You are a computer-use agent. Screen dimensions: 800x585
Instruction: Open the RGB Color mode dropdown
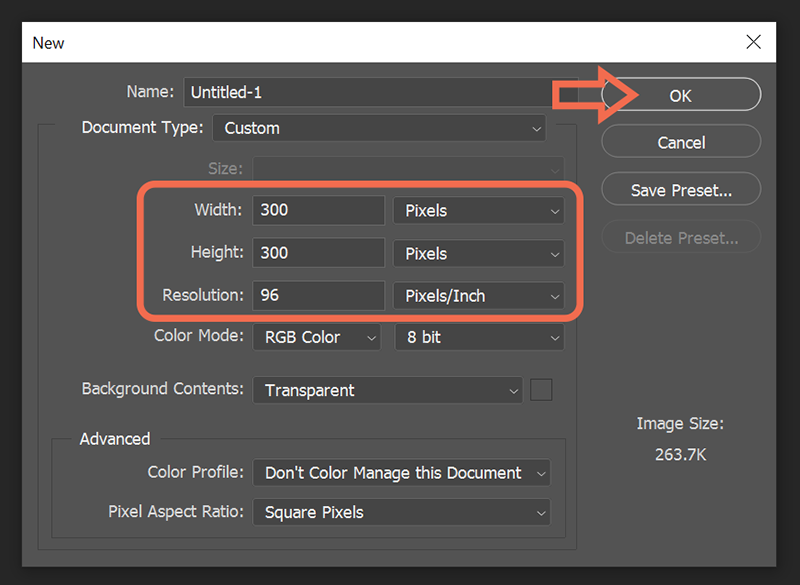coord(317,337)
